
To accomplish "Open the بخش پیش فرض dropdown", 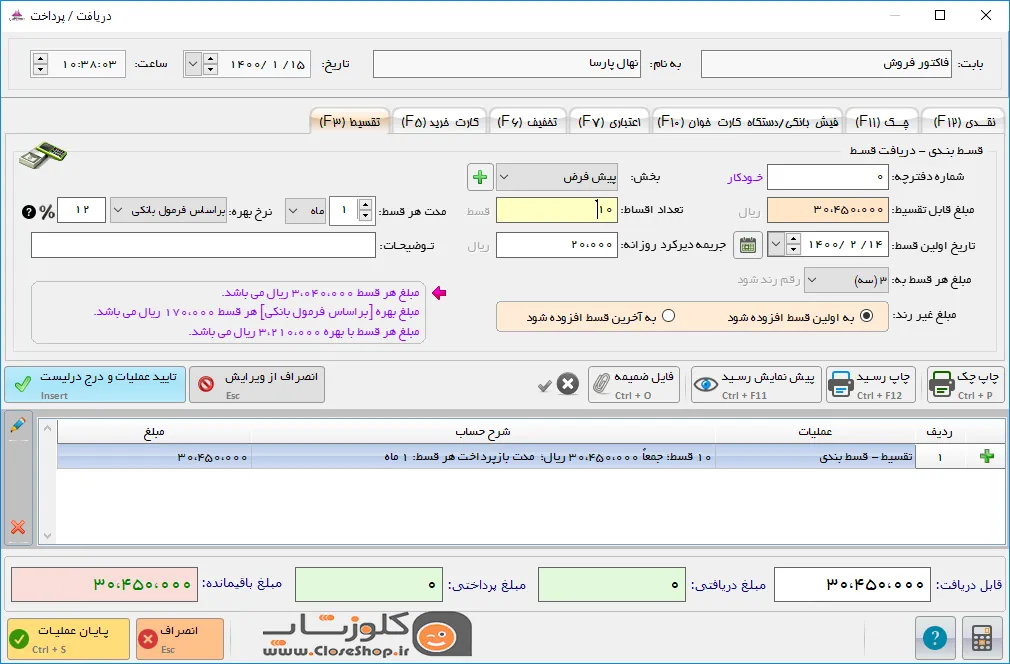I will 557,177.
